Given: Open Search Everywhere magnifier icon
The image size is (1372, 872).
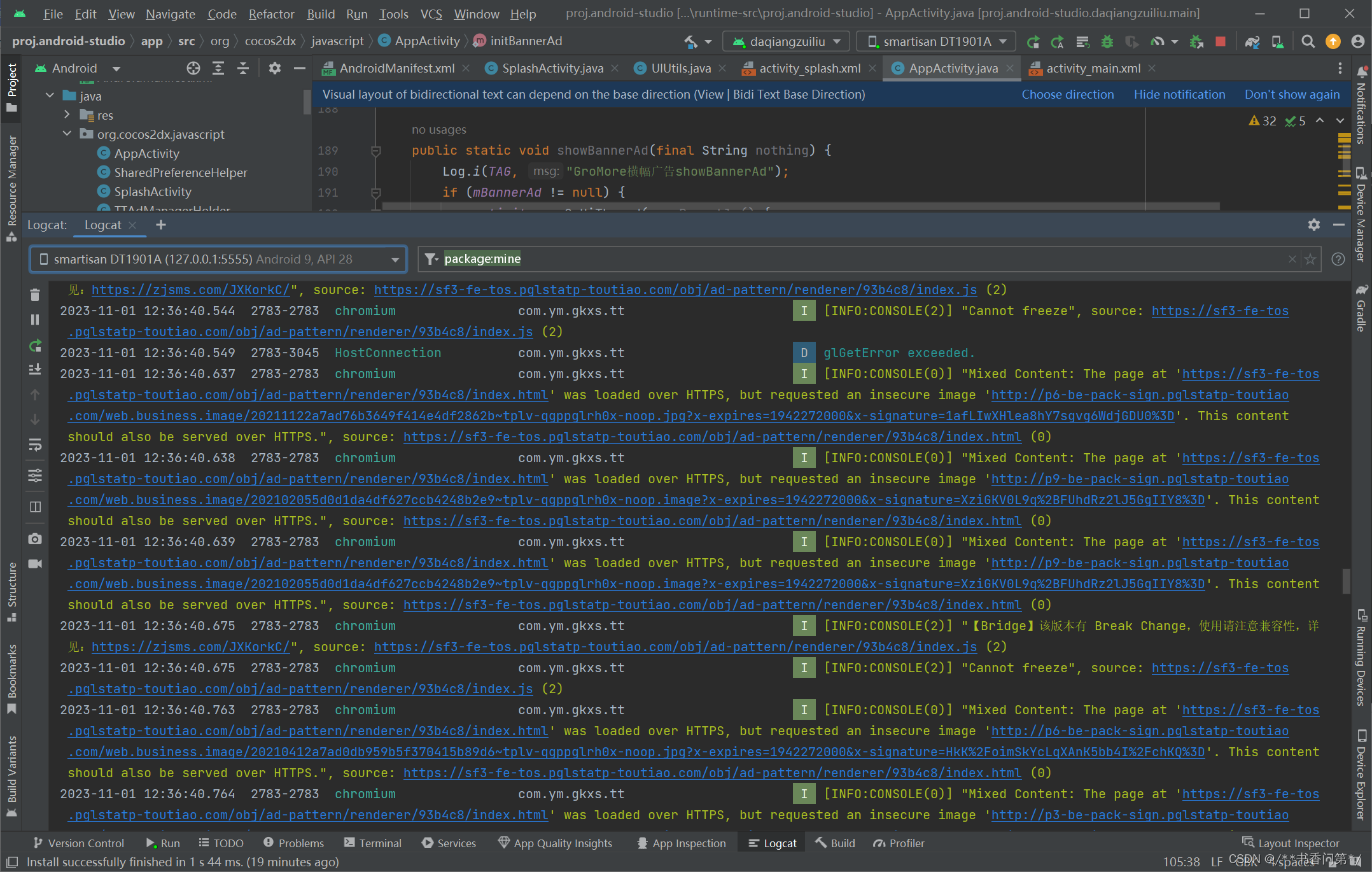Looking at the screenshot, I should (x=1308, y=41).
